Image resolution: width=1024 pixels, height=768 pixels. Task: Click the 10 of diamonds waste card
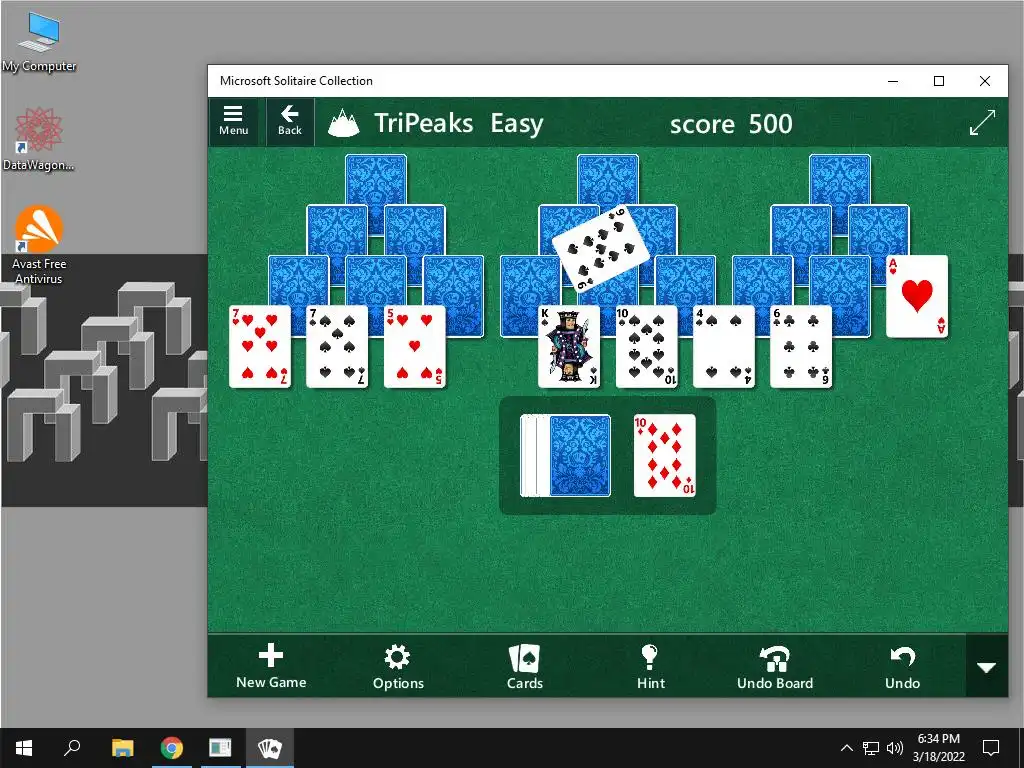pyautogui.click(x=665, y=455)
